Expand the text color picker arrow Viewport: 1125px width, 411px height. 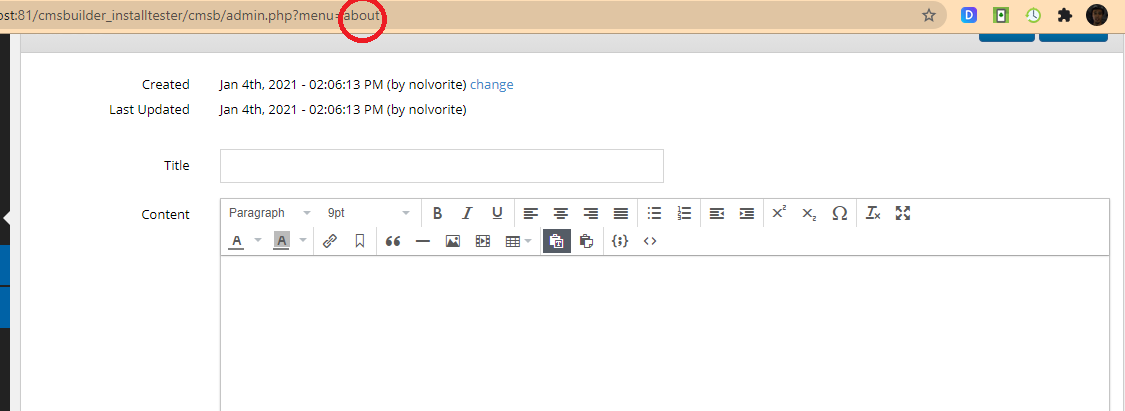click(x=257, y=241)
